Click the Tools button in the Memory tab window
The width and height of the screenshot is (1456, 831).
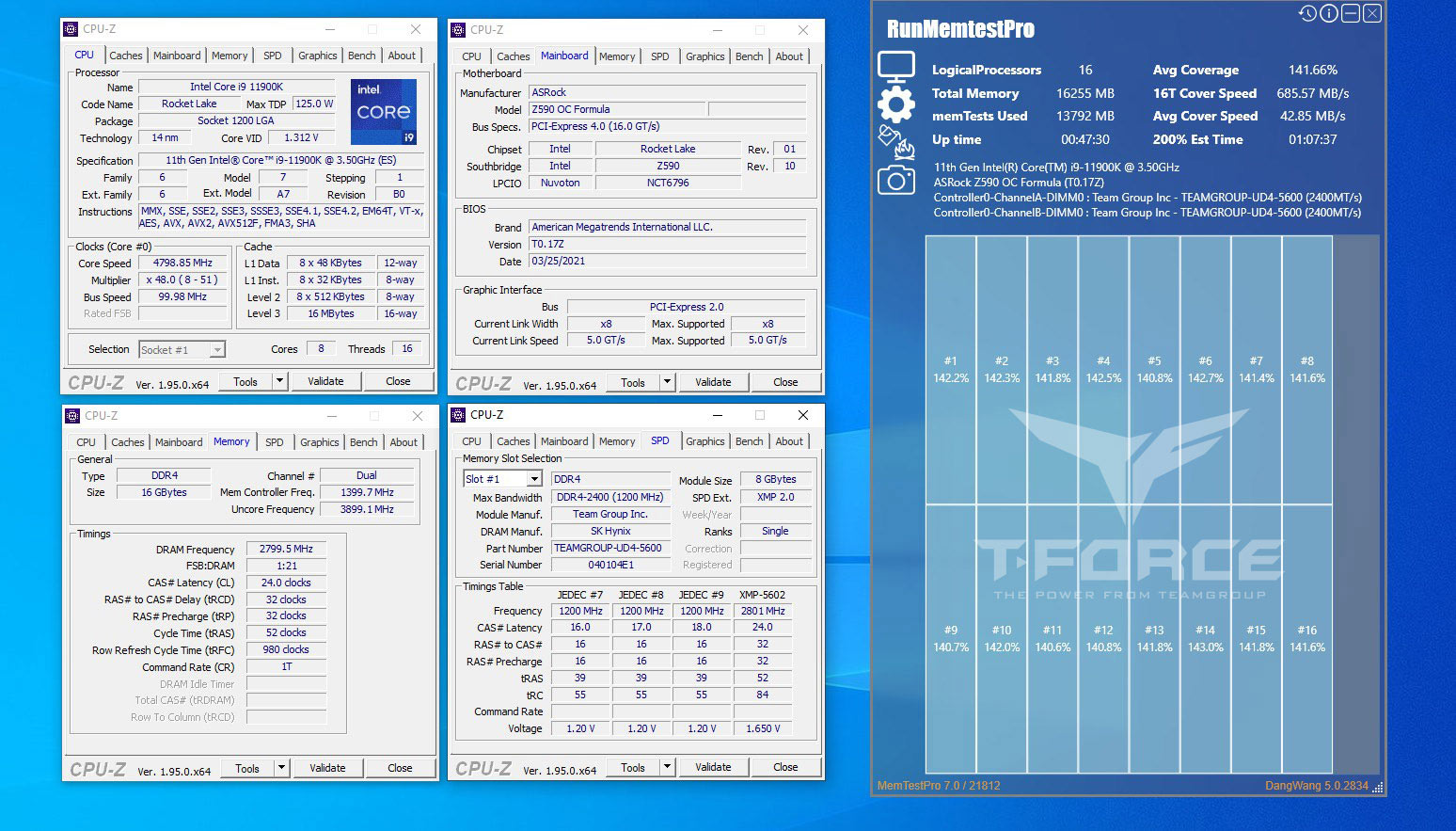coord(247,768)
